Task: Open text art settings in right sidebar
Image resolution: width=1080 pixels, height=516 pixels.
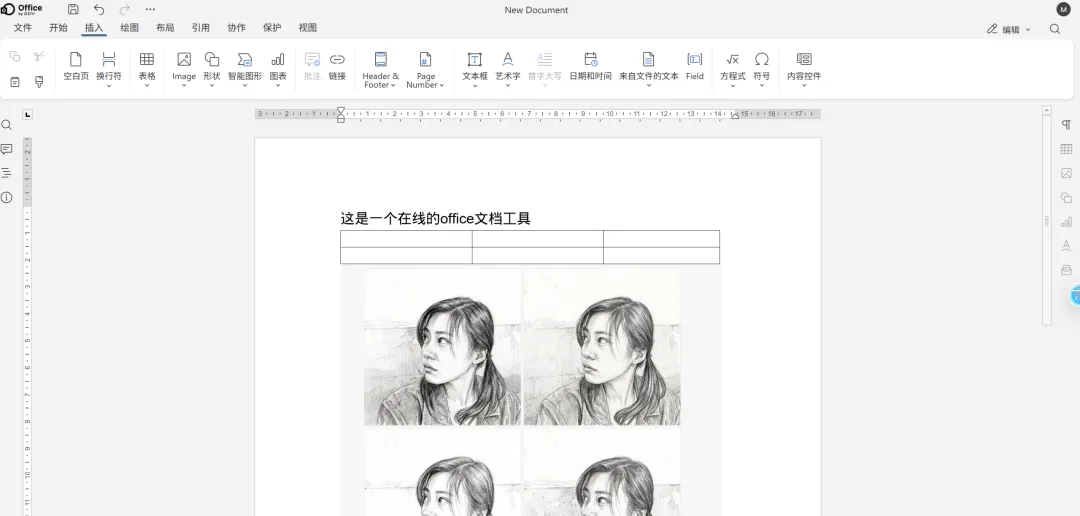Action: [1066, 246]
